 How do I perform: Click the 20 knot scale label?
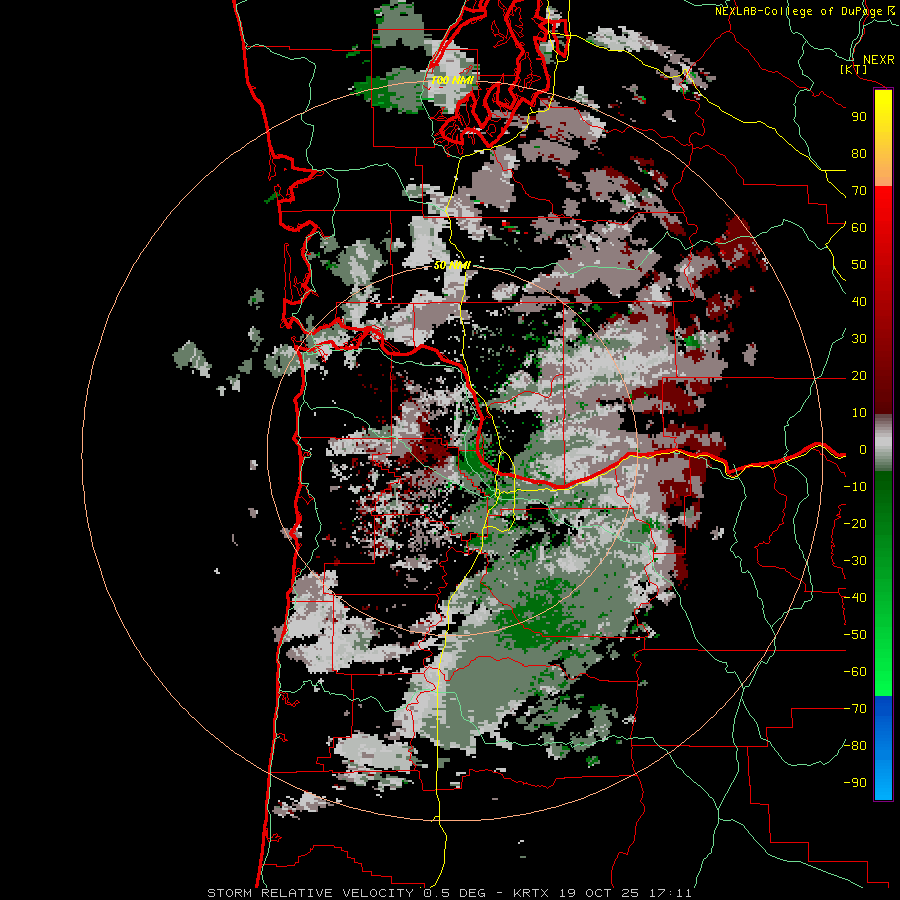point(859,376)
